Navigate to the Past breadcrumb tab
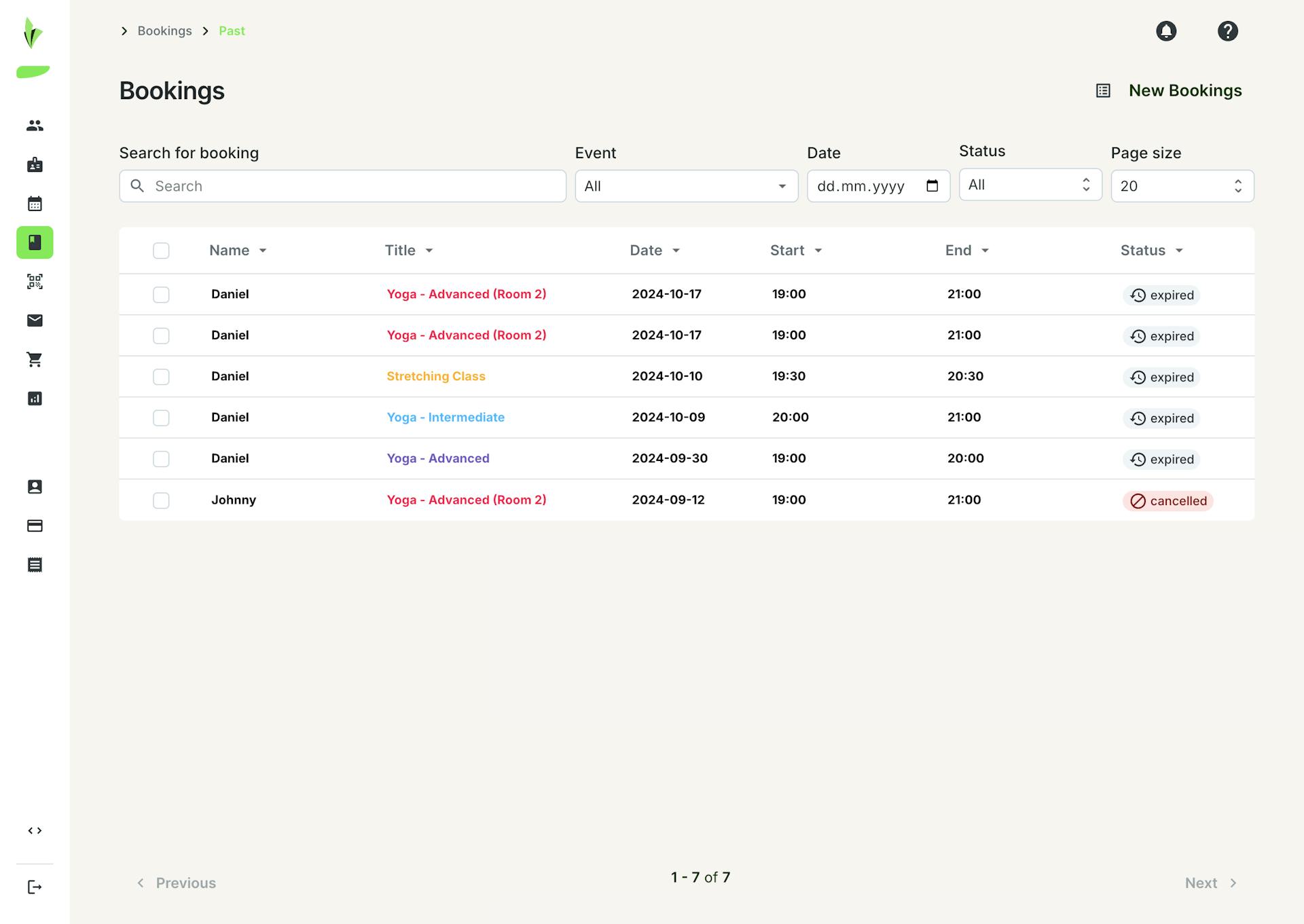The height and width of the screenshot is (924, 1304). (x=232, y=31)
